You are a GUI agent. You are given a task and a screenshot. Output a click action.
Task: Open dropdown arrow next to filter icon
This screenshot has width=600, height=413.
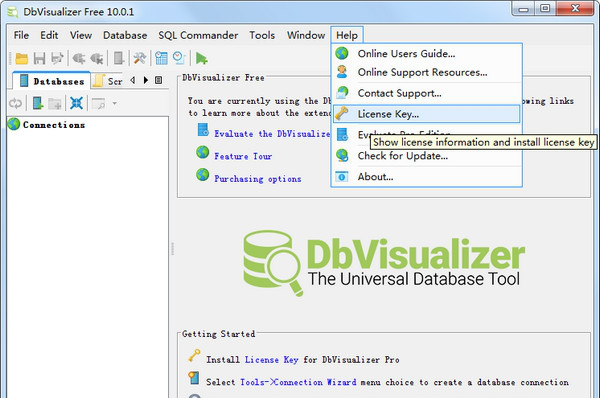(x=114, y=103)
